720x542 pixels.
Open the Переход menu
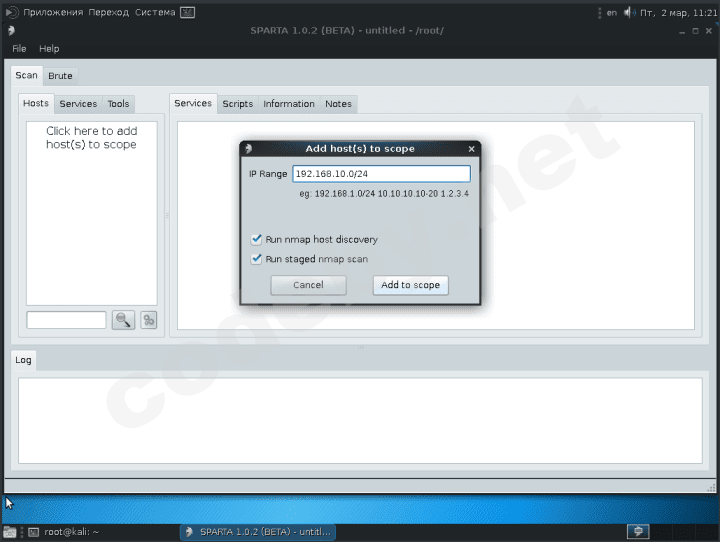coord(109,12)
